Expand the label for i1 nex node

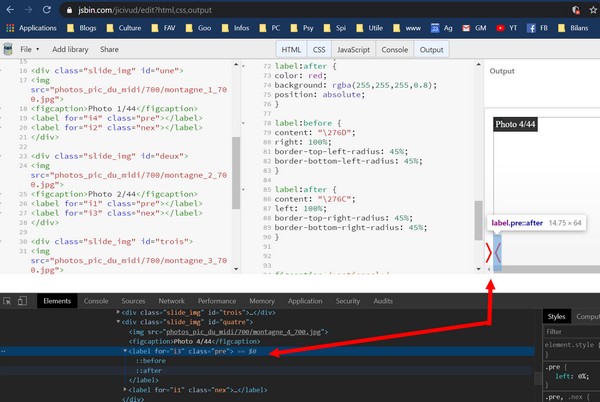pyautogui.click(x=125, y=389)
